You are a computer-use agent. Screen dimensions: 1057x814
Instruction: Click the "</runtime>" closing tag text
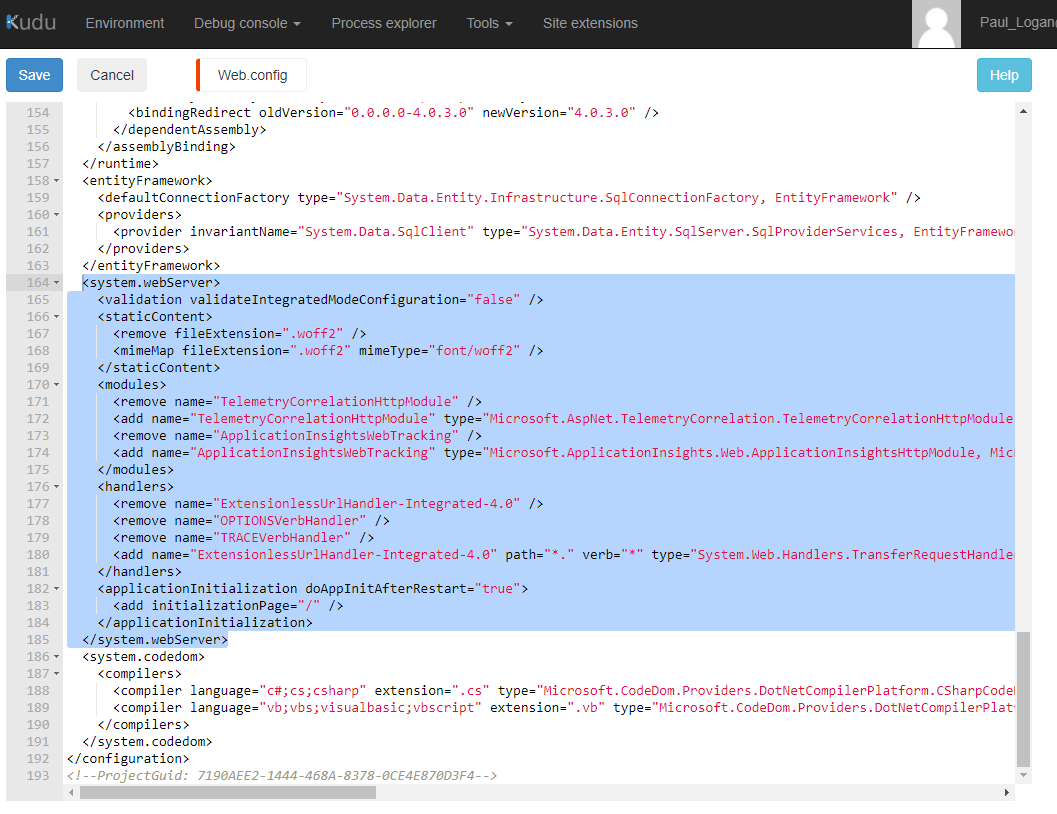click(x=121, y=164)
